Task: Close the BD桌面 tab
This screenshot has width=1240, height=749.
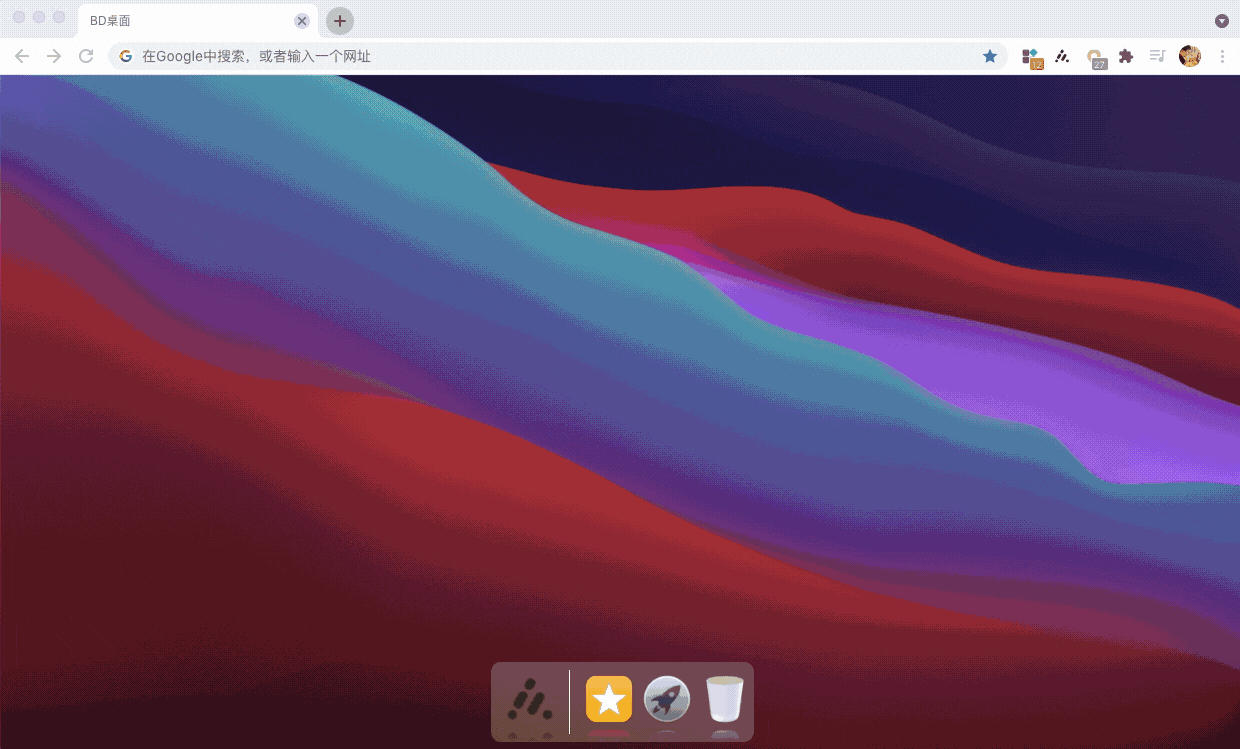Action: point(302,20)
